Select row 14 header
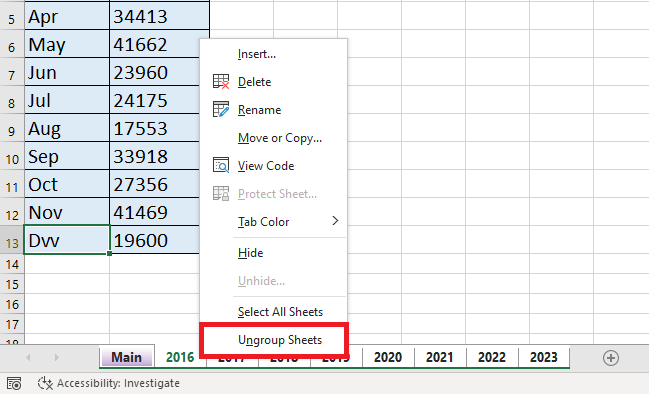The width and height of the screenshot is (649, 394). click(12, 264)
